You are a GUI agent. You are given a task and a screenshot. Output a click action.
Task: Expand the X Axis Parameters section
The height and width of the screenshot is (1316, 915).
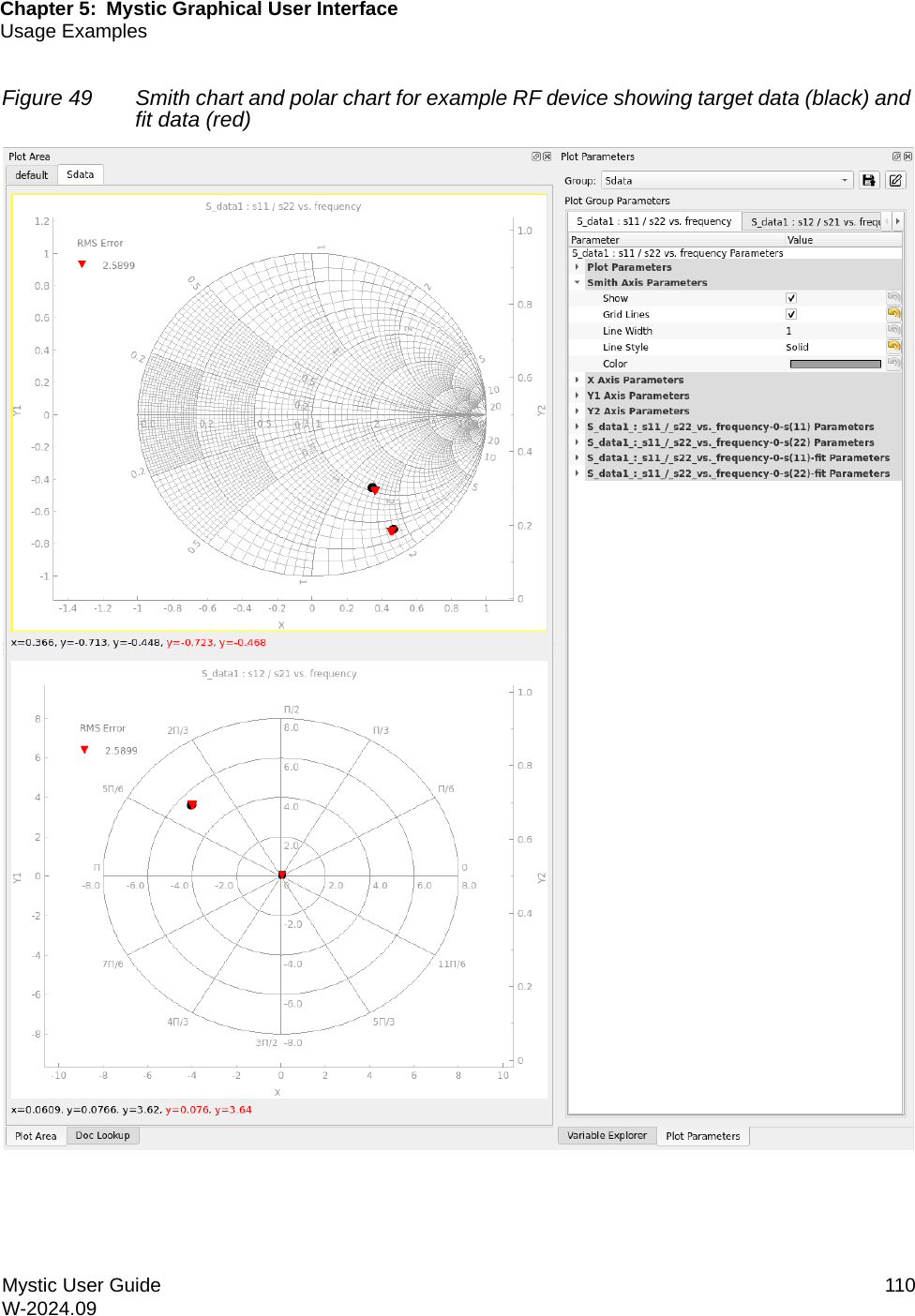tap(577, 380)
